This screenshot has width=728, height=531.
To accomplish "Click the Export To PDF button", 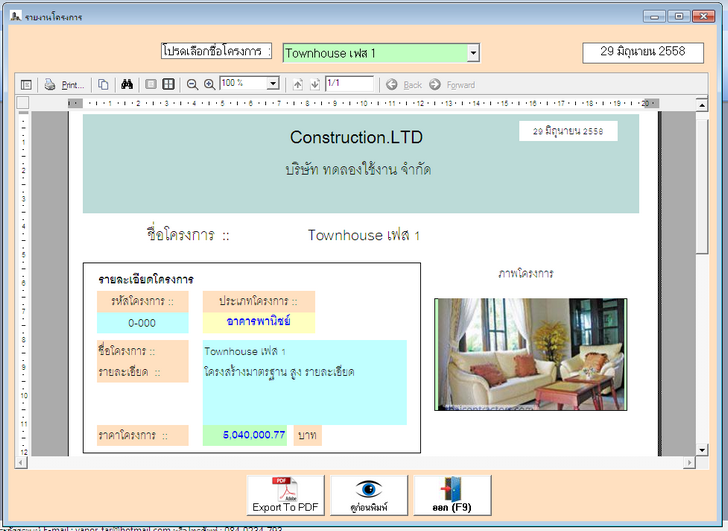I will click(285, 495).
